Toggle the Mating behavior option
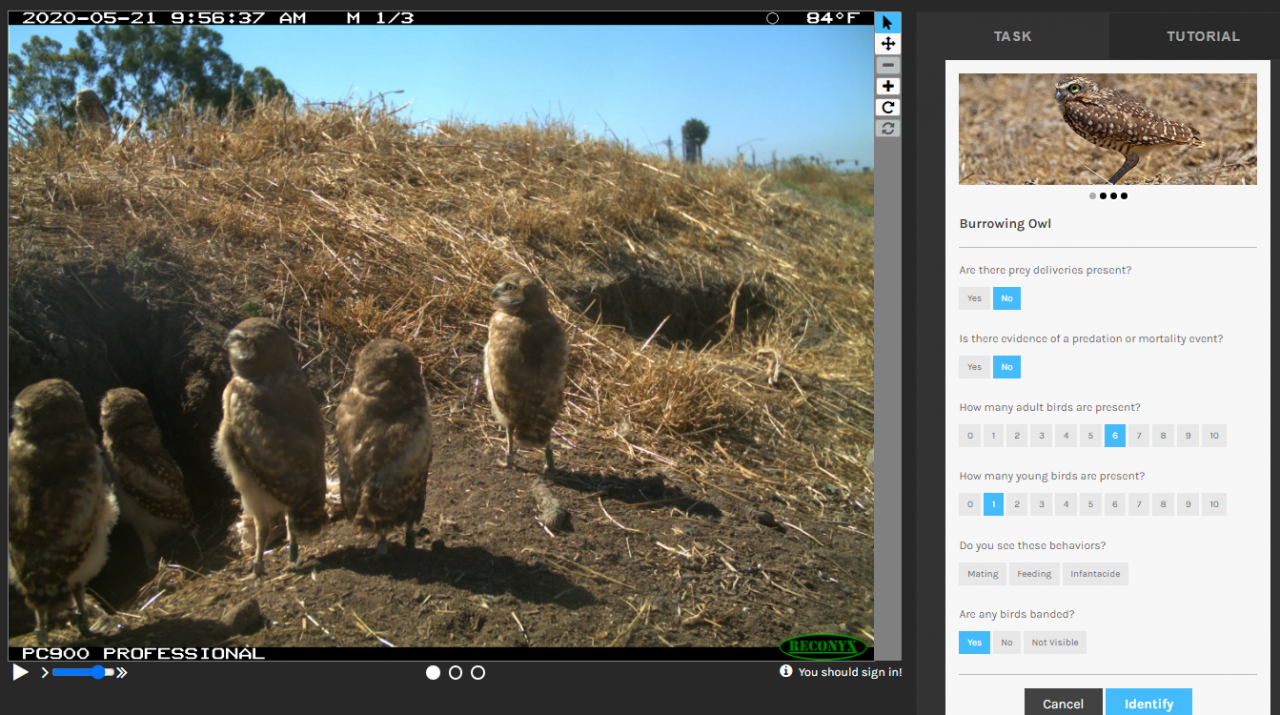This screenshot has width=1280, height=715. point(982,574)
